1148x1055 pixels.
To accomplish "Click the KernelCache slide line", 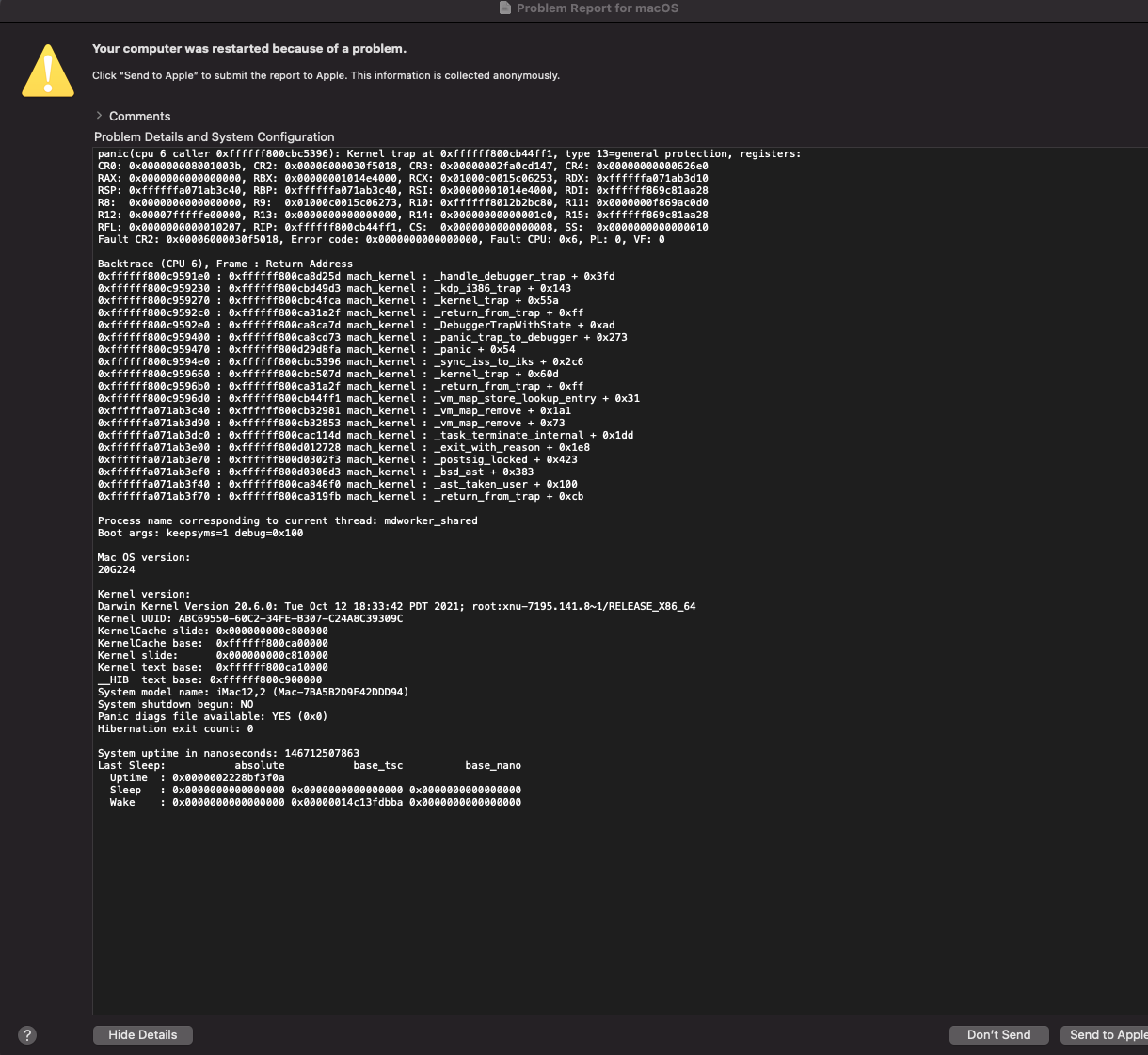I will coord(214,631).
